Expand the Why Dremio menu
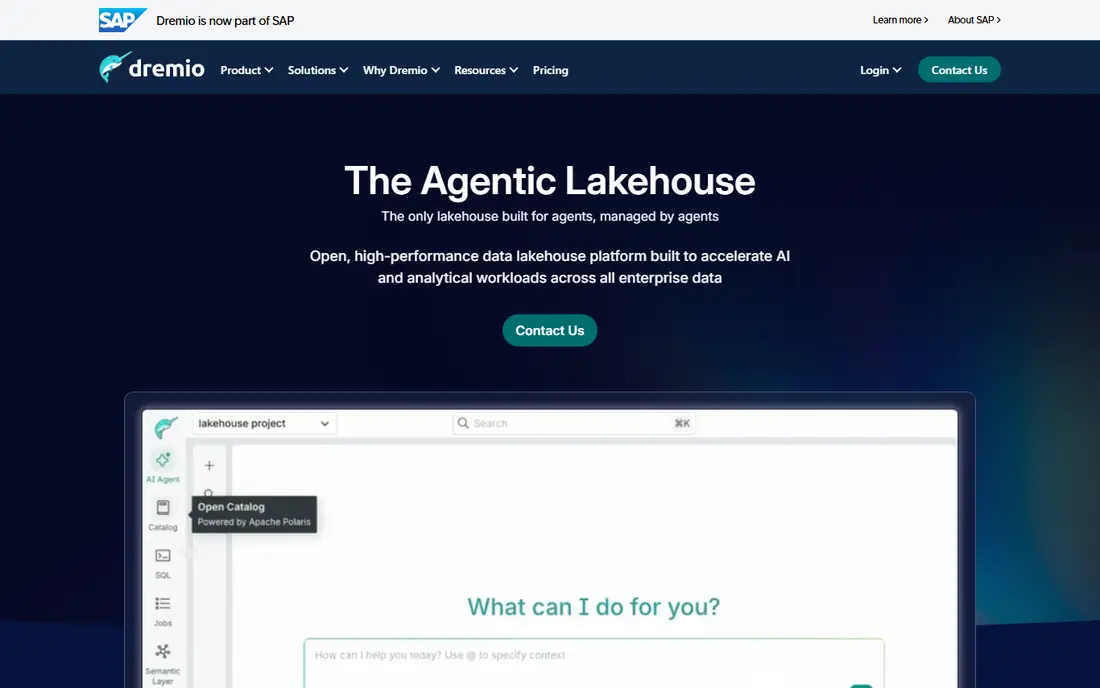Image resolution: width=1100 pixels, height=688 pixels. tap(401, 70)
